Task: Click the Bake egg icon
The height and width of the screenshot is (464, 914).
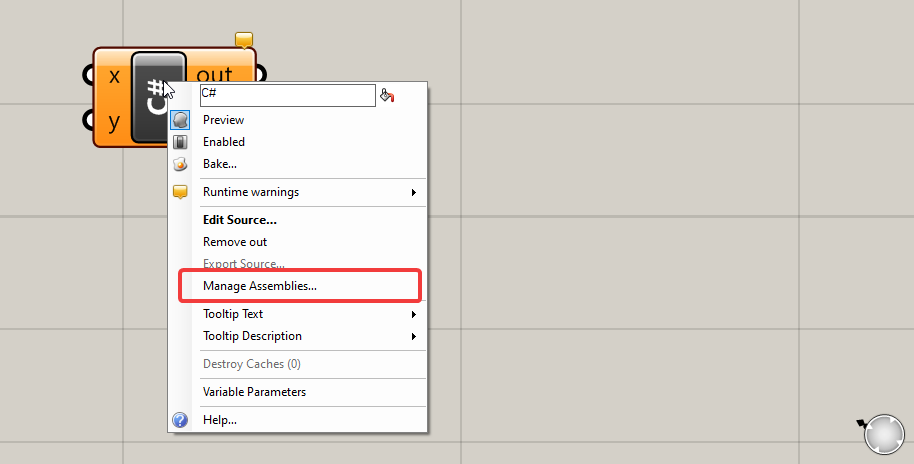Action: (x=180, y=164)
